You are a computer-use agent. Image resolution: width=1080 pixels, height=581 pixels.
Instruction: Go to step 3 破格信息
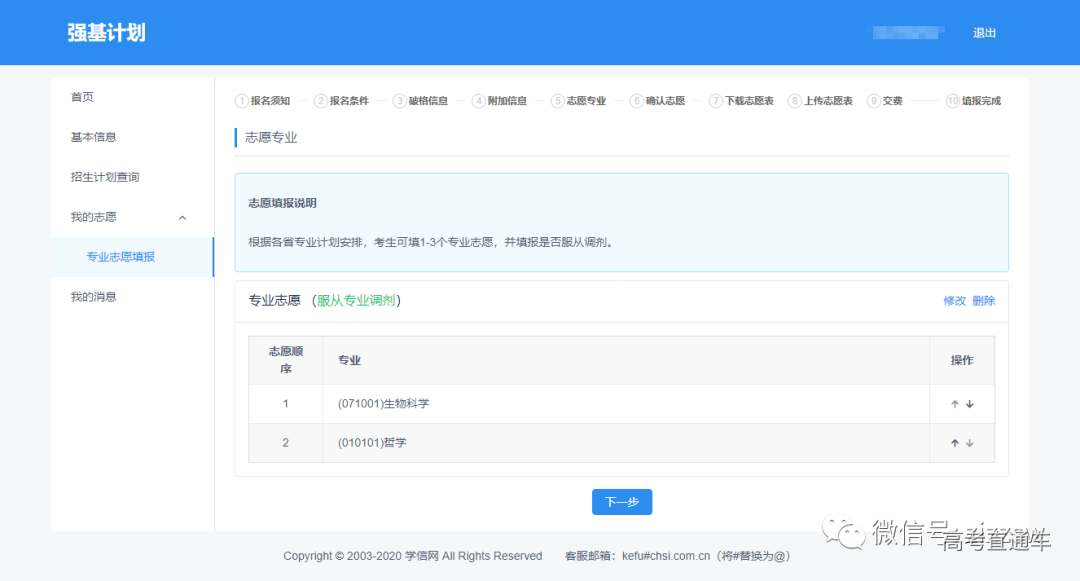[x=421, y=101]
